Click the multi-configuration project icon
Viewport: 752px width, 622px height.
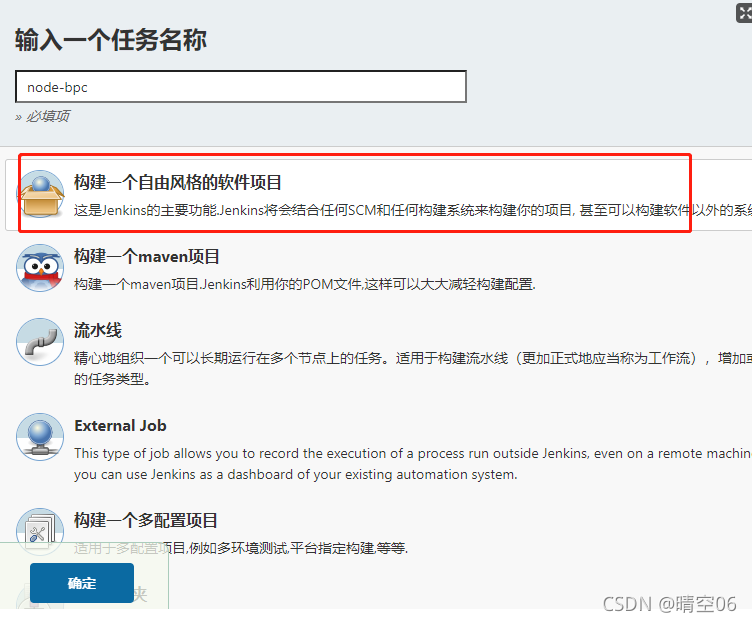point(40,531)
